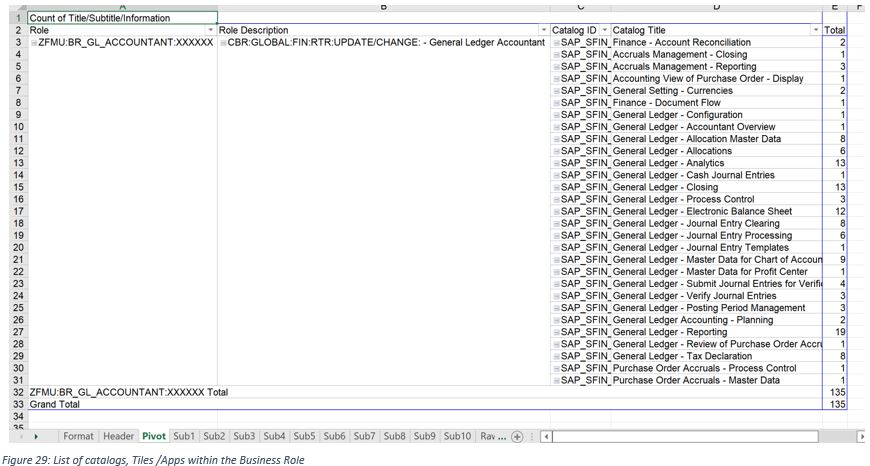Image resolution: width=870 pixels, height=466 pixels.
Task: Select 'Accruals Management - Closing' cell
Action: point(716,54)
